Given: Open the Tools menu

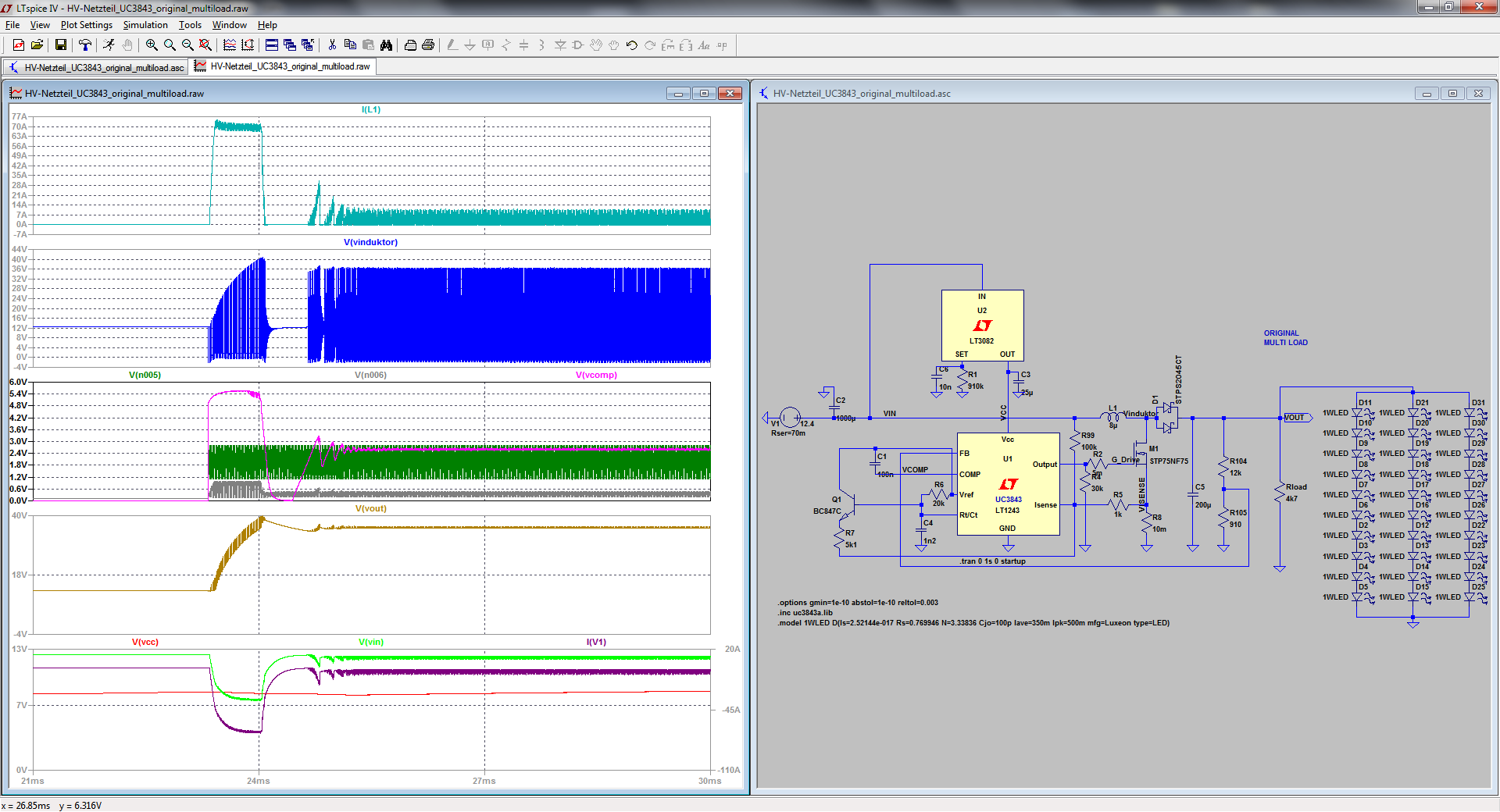Looking at the screenshot, I should click(190, 25).
